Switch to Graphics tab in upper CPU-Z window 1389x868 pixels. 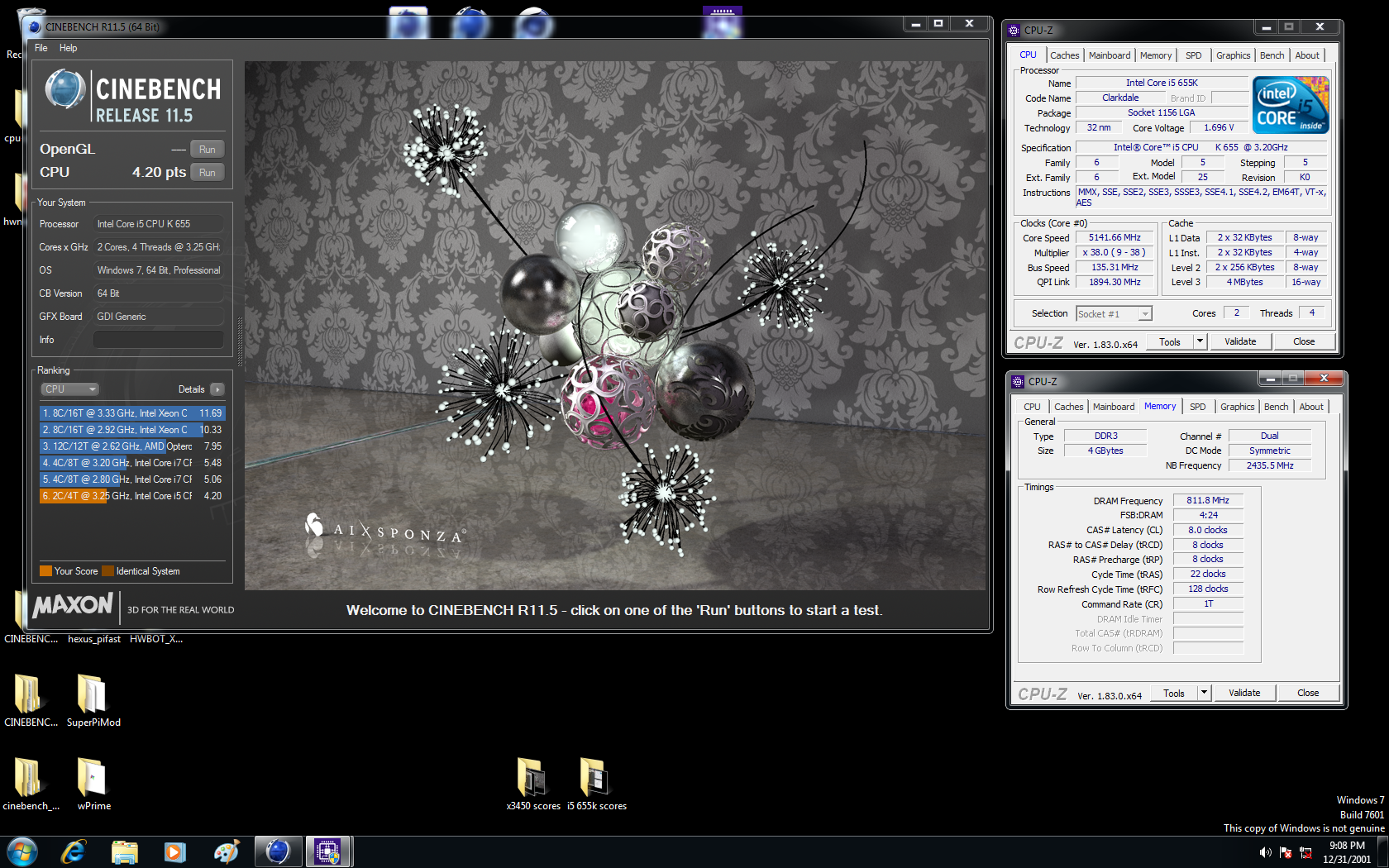pos(1234,55)
